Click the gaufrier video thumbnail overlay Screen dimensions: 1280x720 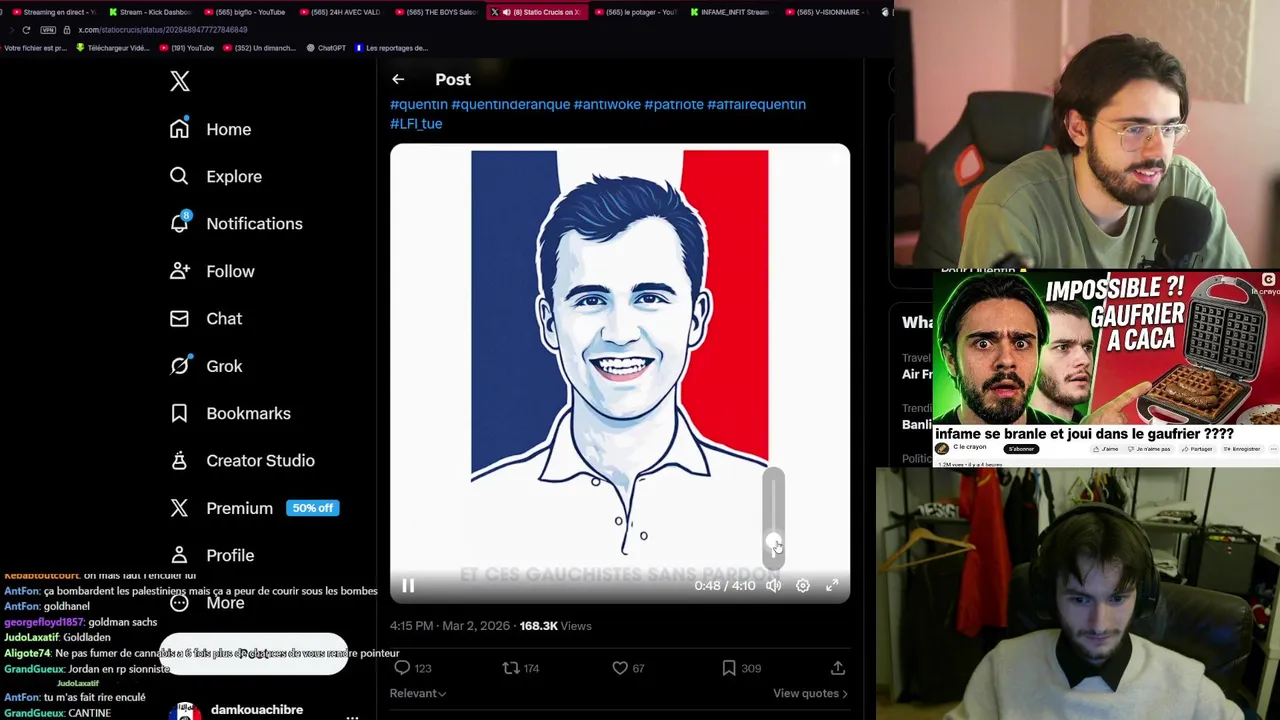click(x=1106, y=349)
